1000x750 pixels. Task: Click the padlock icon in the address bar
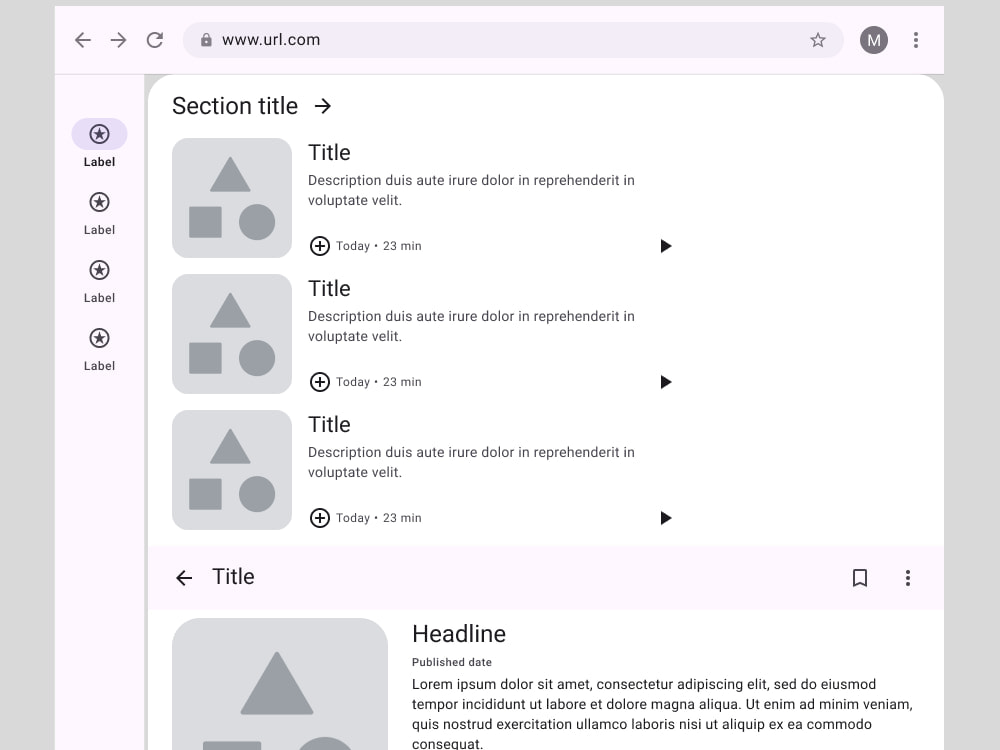pyautogui.click(x=206, y=40)
